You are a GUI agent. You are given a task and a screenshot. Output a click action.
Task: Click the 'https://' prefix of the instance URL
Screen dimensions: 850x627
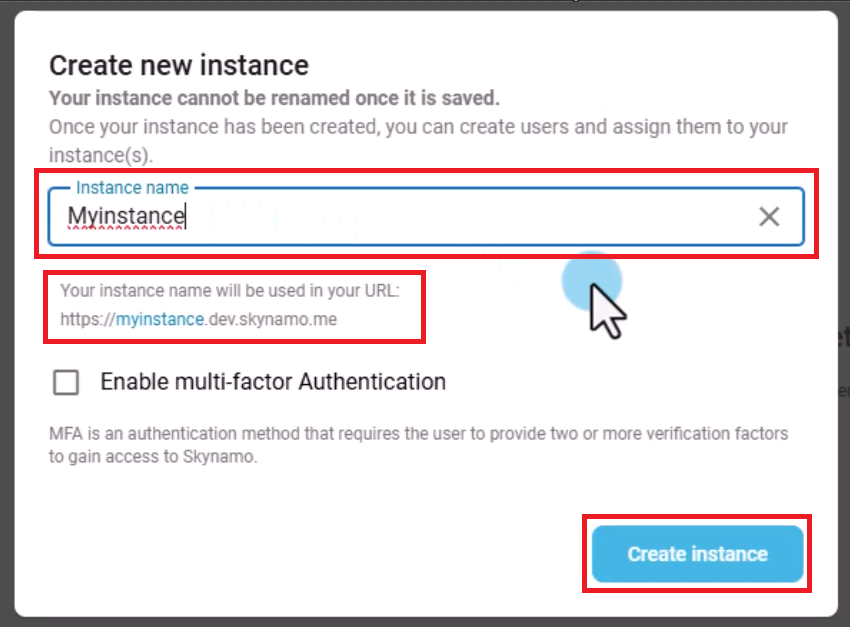pos(88,320)
